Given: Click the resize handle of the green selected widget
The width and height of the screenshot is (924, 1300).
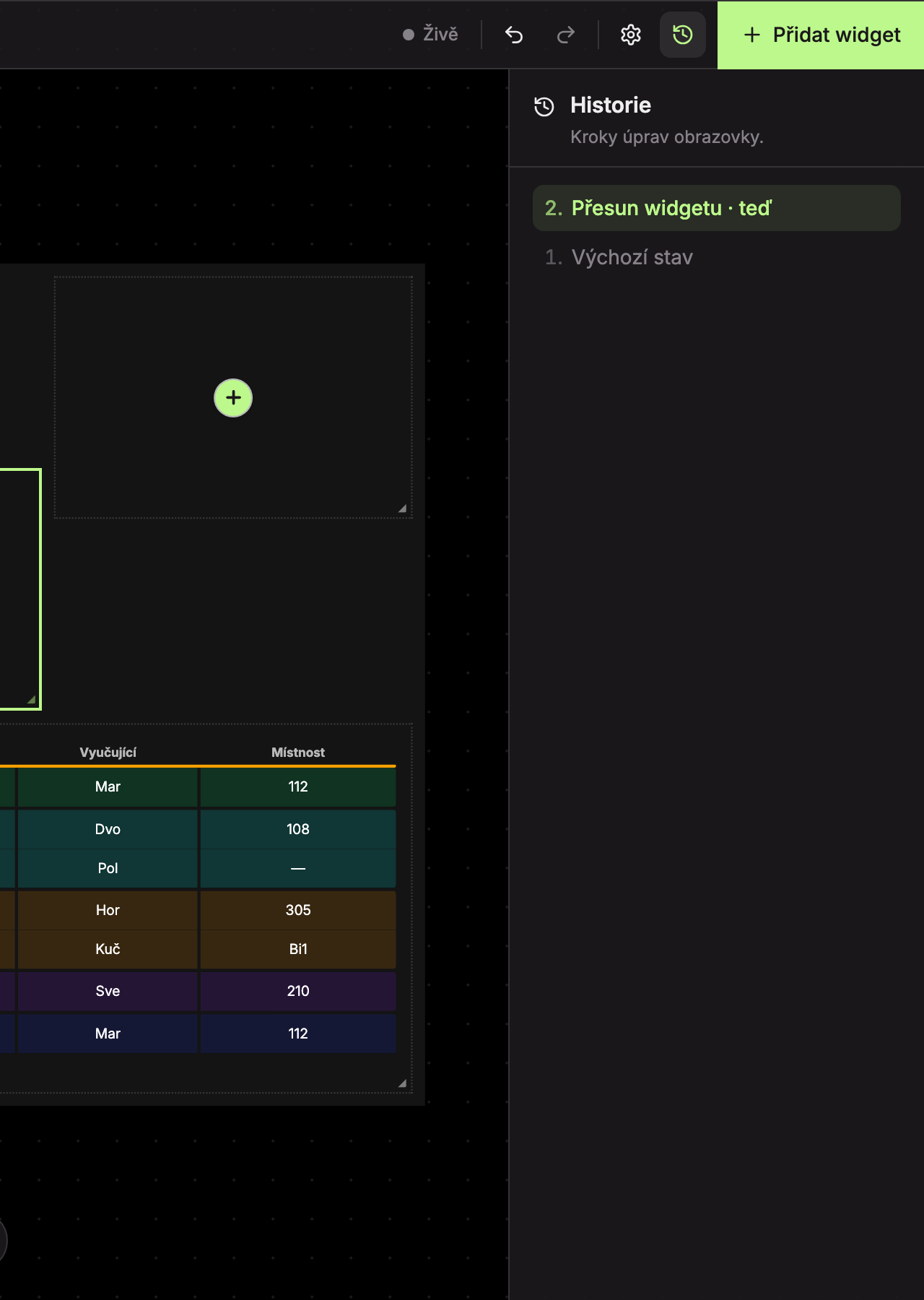Looking at the screenshot, I should 31,699.
